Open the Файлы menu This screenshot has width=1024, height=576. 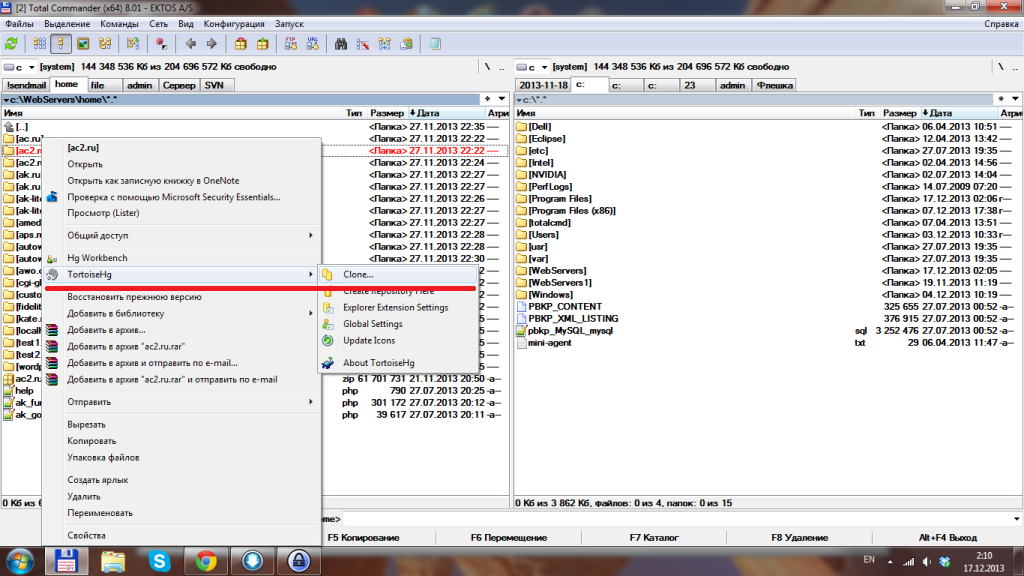pos(19,24)
